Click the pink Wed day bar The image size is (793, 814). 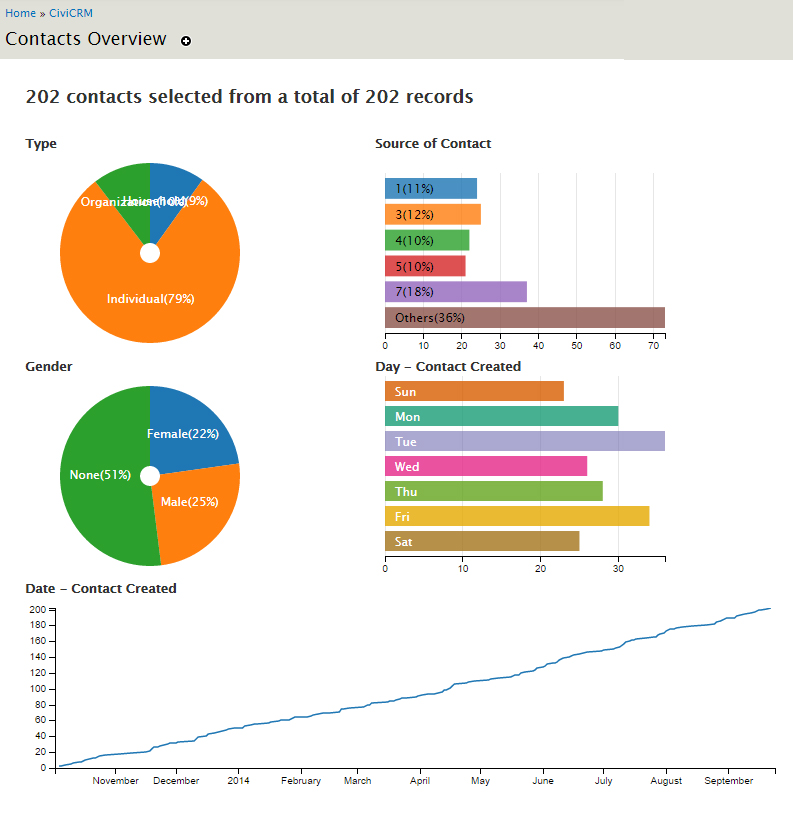click(485, 467)
